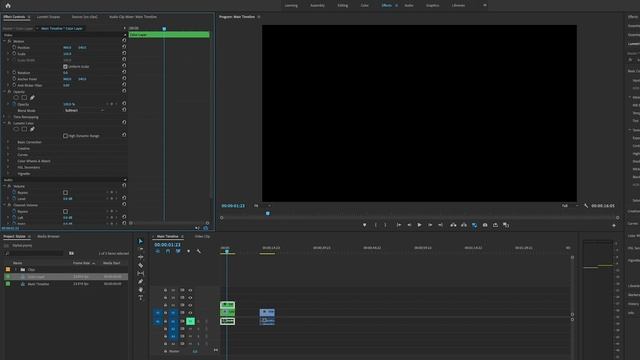
Task: Expand the Curves section
Action: click(8, 155)
